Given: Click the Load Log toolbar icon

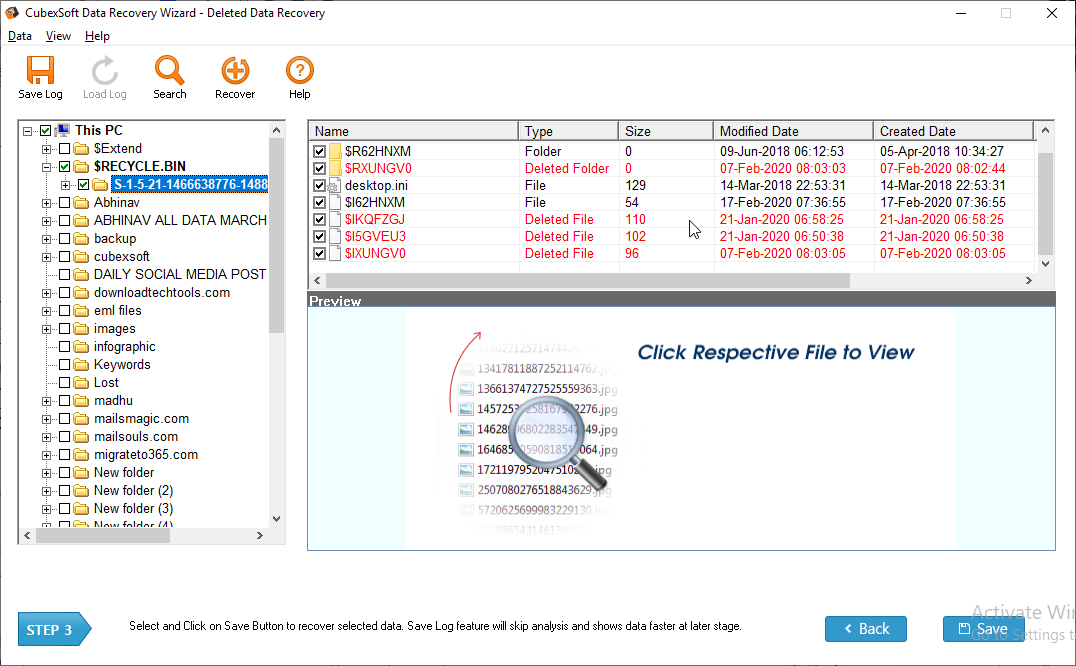Looking at the screenshot, I should tap(104, 71).
